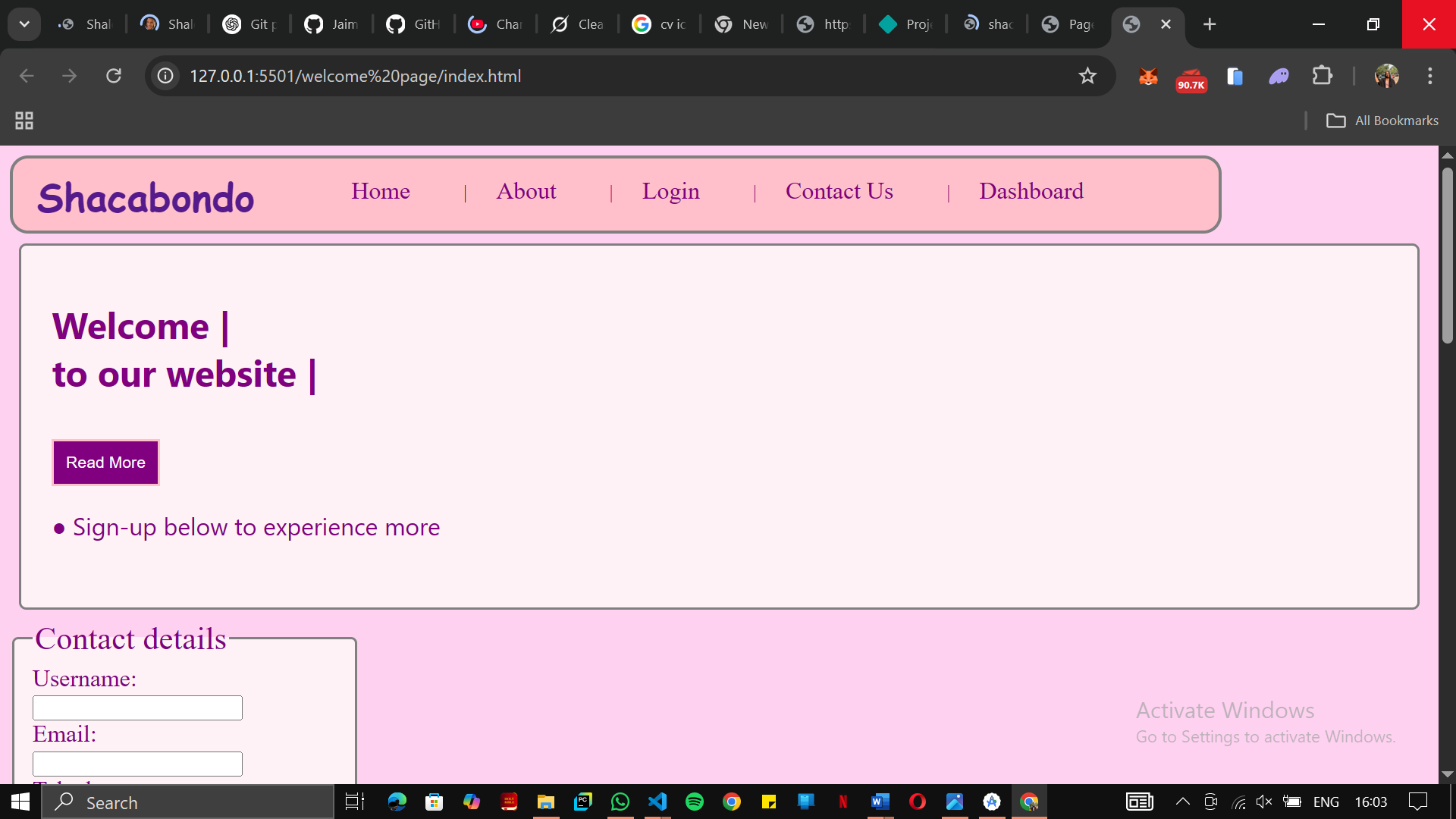This screenshot has height=819, width=1456.
Task: Show hidden system tray icons chevron
Action: (x=1182, y=802)
